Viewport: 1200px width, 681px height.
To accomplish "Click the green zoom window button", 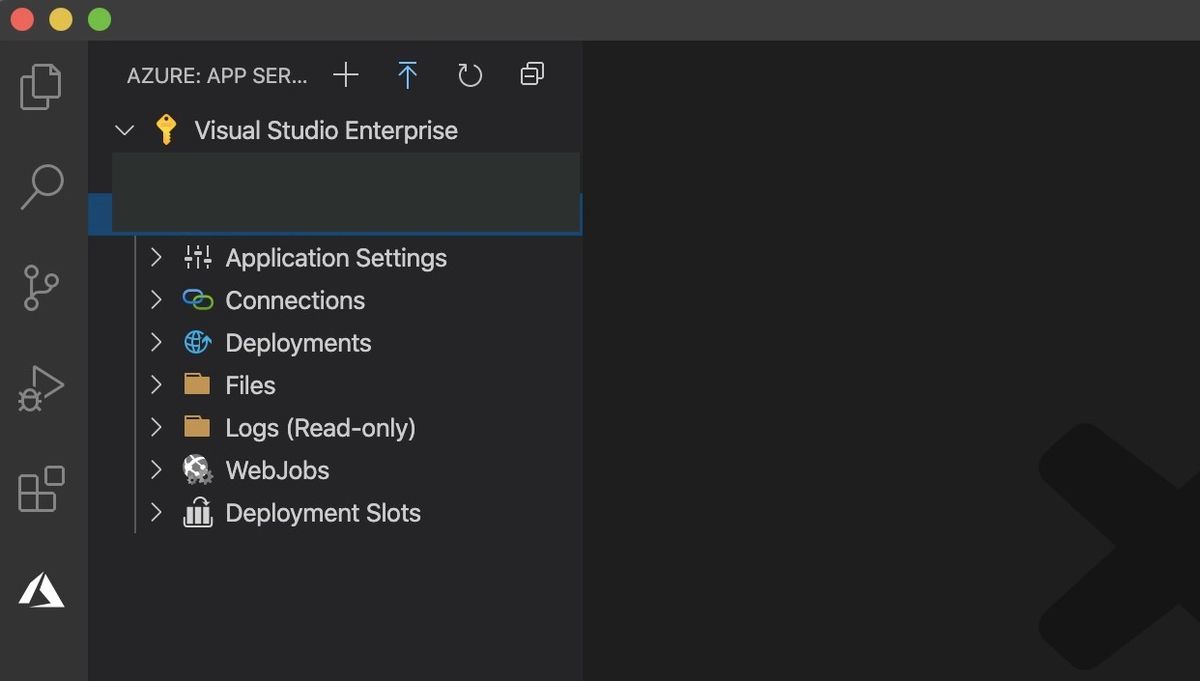I will coord(100,19).
